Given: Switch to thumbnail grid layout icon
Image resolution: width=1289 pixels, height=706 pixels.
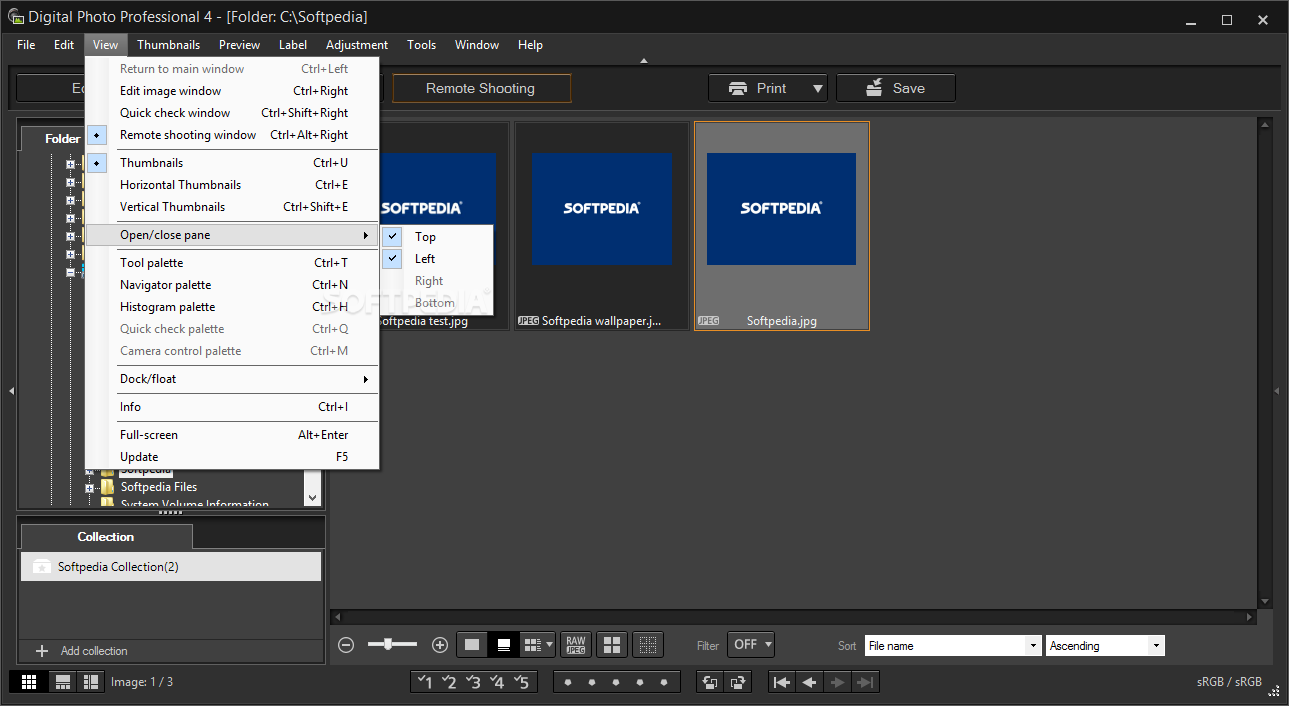Looking at the screenshot, I should [29, 682].
